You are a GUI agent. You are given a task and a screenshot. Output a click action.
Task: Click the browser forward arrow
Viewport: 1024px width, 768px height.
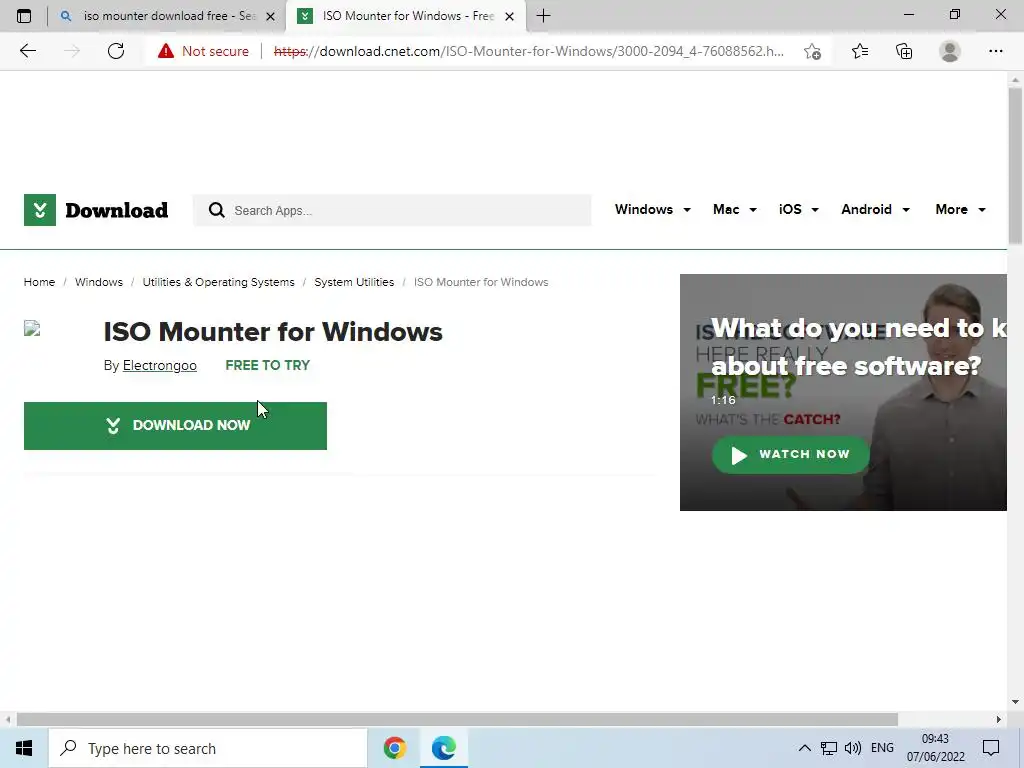[72, 51]
